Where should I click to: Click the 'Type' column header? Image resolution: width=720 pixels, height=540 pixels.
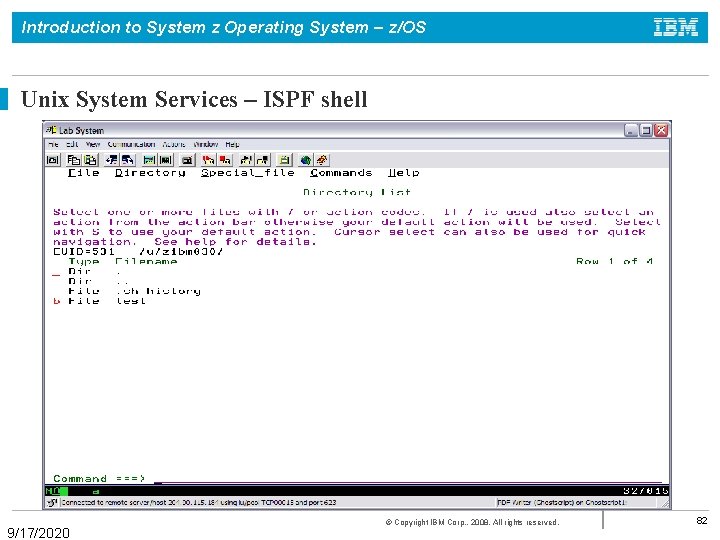pos(84,262)
